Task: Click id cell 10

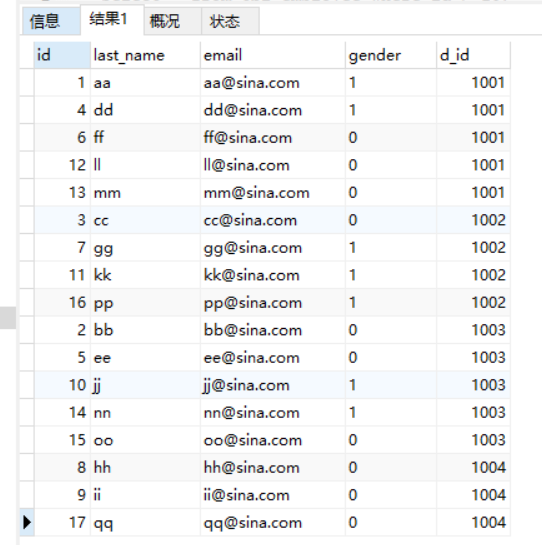Action: click(62, 385)
